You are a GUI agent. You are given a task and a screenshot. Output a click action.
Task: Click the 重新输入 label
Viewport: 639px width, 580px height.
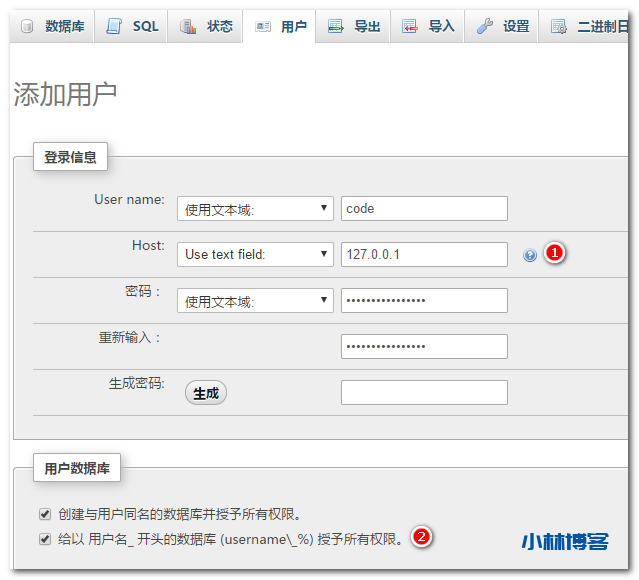[129, 337]
